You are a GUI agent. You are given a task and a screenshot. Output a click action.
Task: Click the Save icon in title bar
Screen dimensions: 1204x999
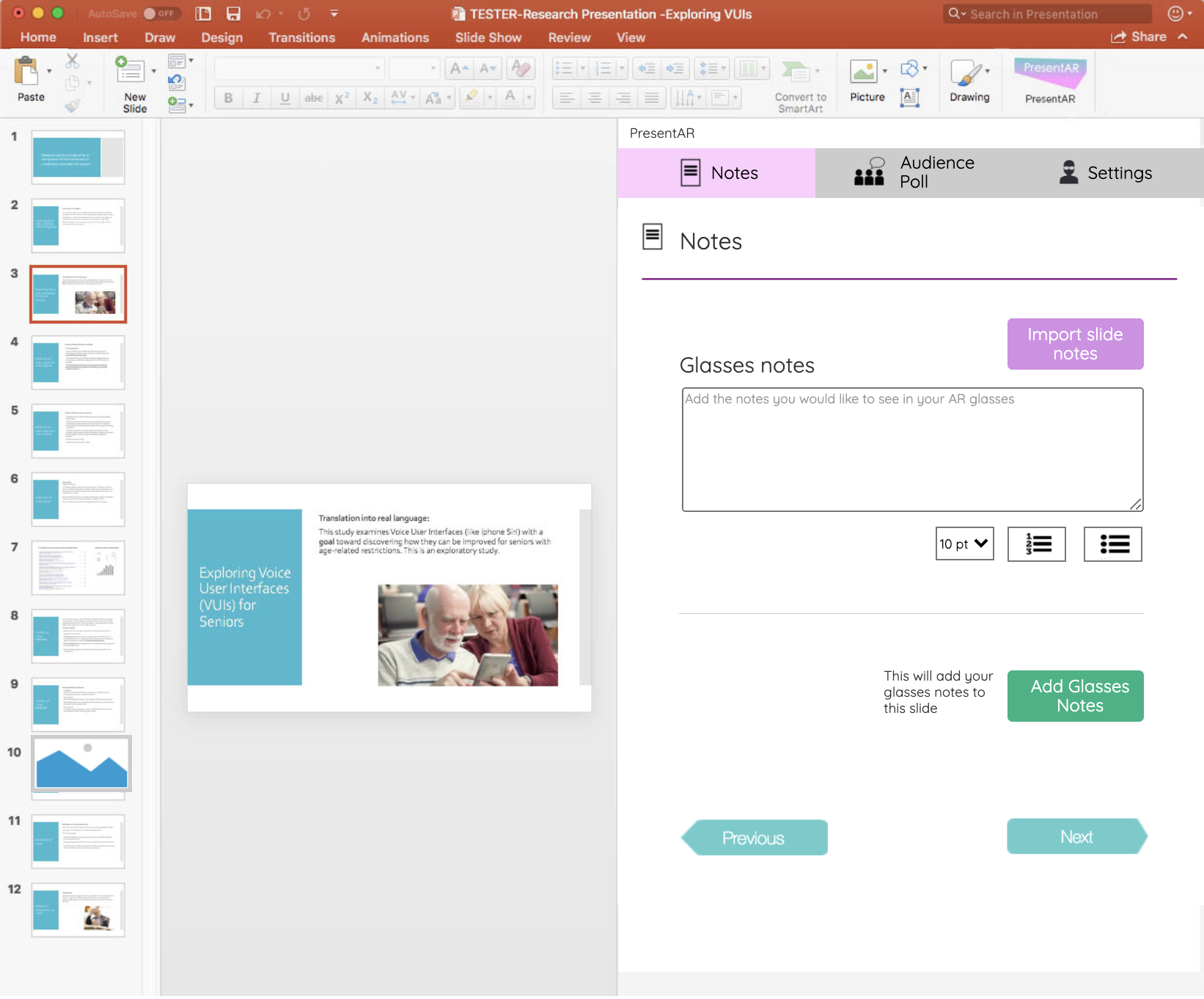(233, 14)
